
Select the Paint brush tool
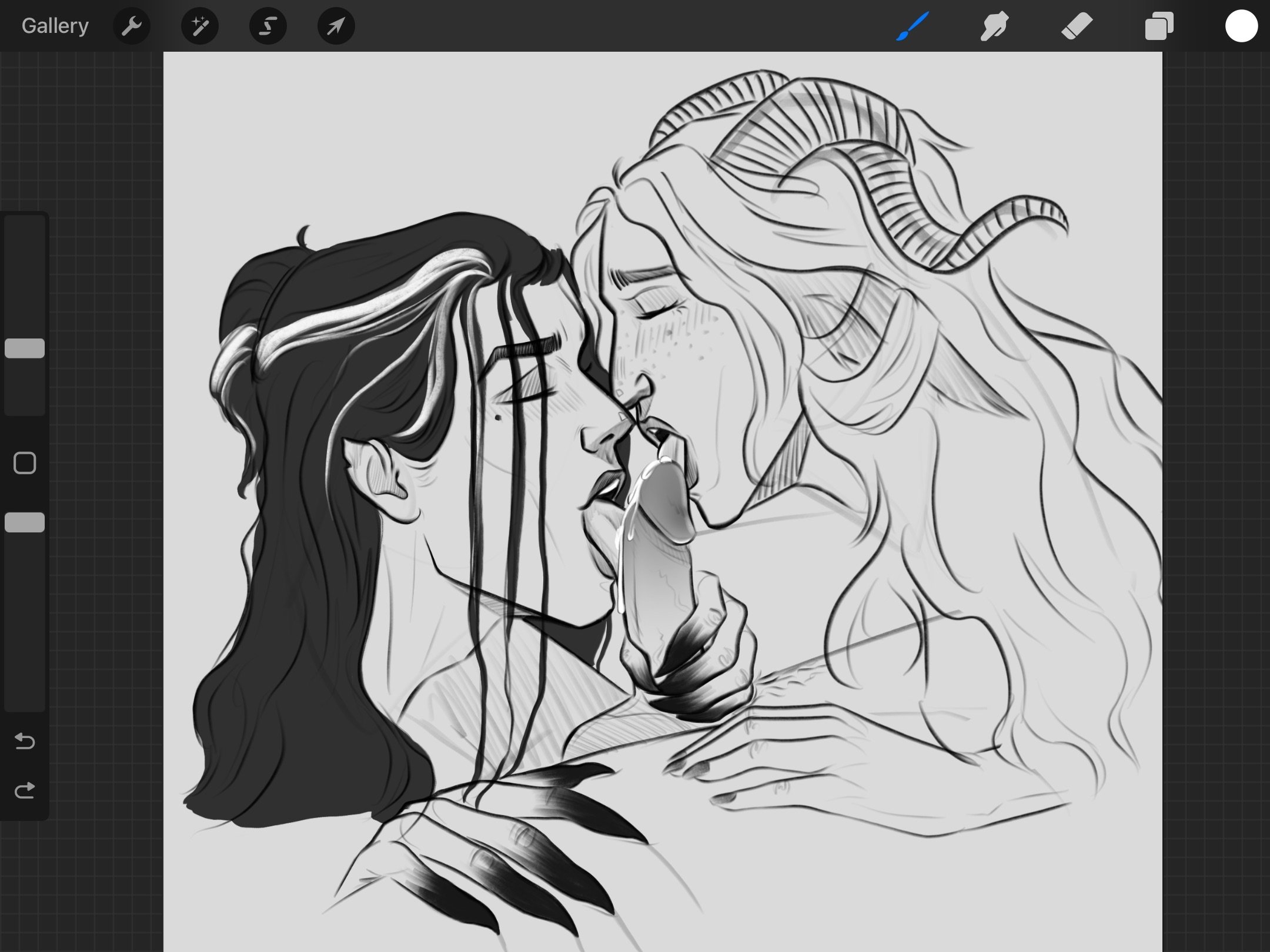click(912, 26)
